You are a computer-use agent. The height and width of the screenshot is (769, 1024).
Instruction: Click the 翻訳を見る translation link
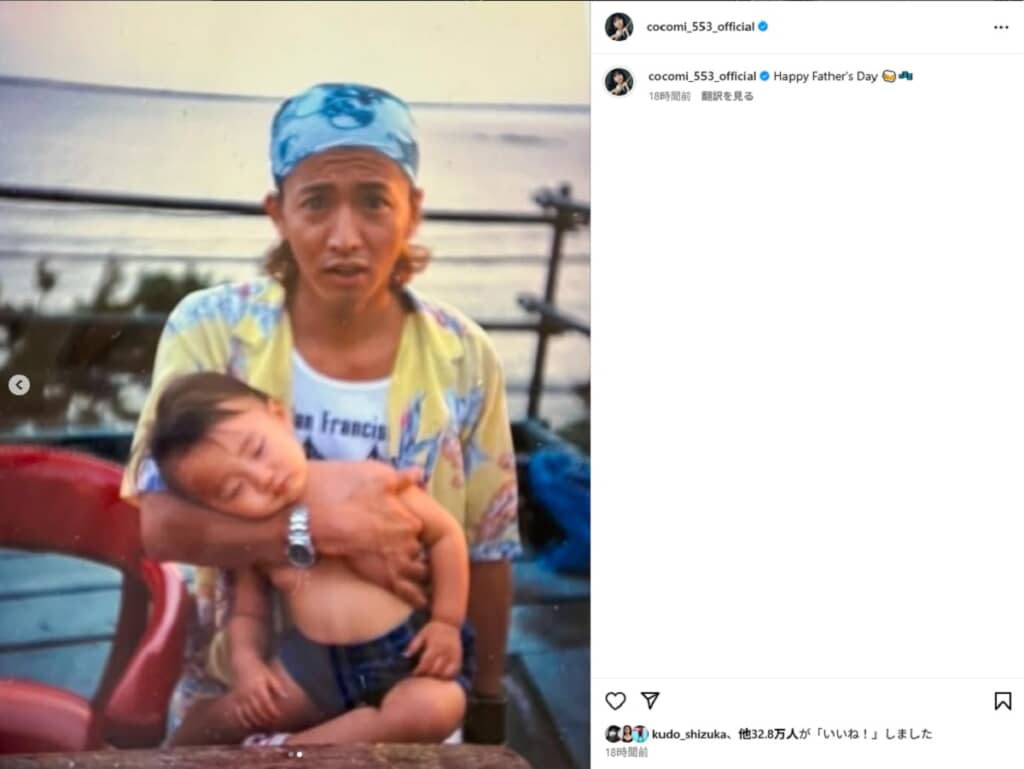point(727,96)
